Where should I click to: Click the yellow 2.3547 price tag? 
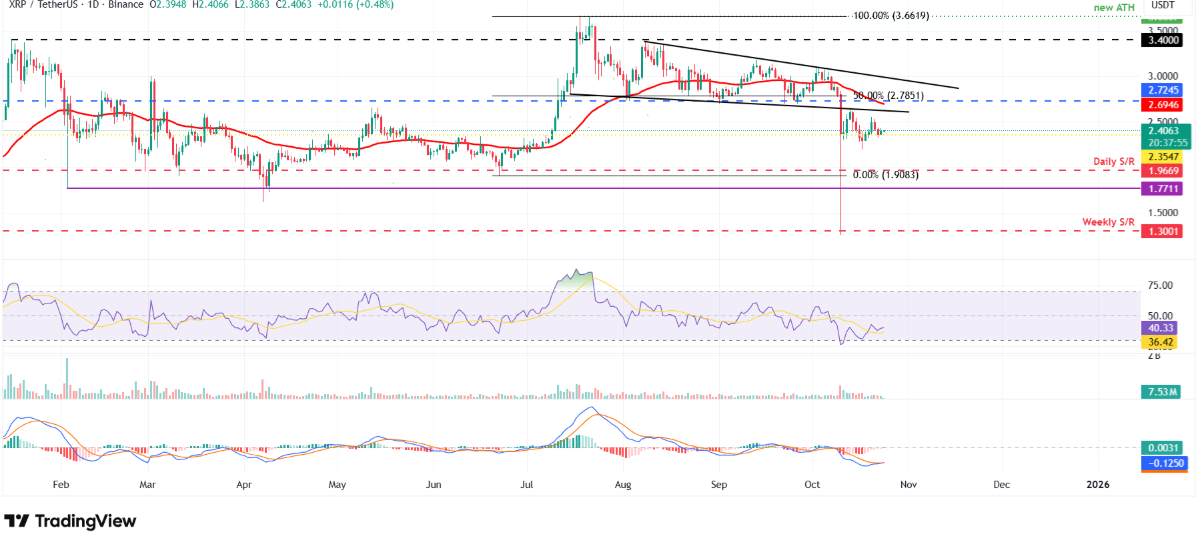coord(1164,157)
